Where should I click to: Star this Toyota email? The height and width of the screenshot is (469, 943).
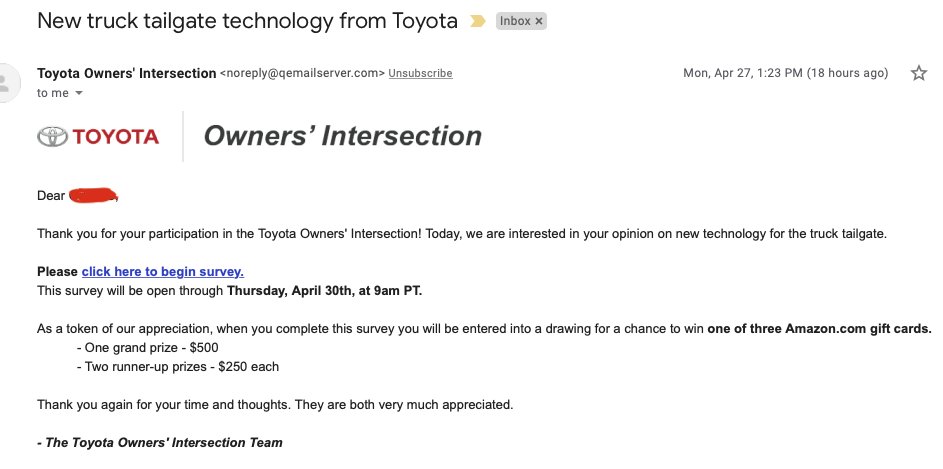[x=918, y=73]
